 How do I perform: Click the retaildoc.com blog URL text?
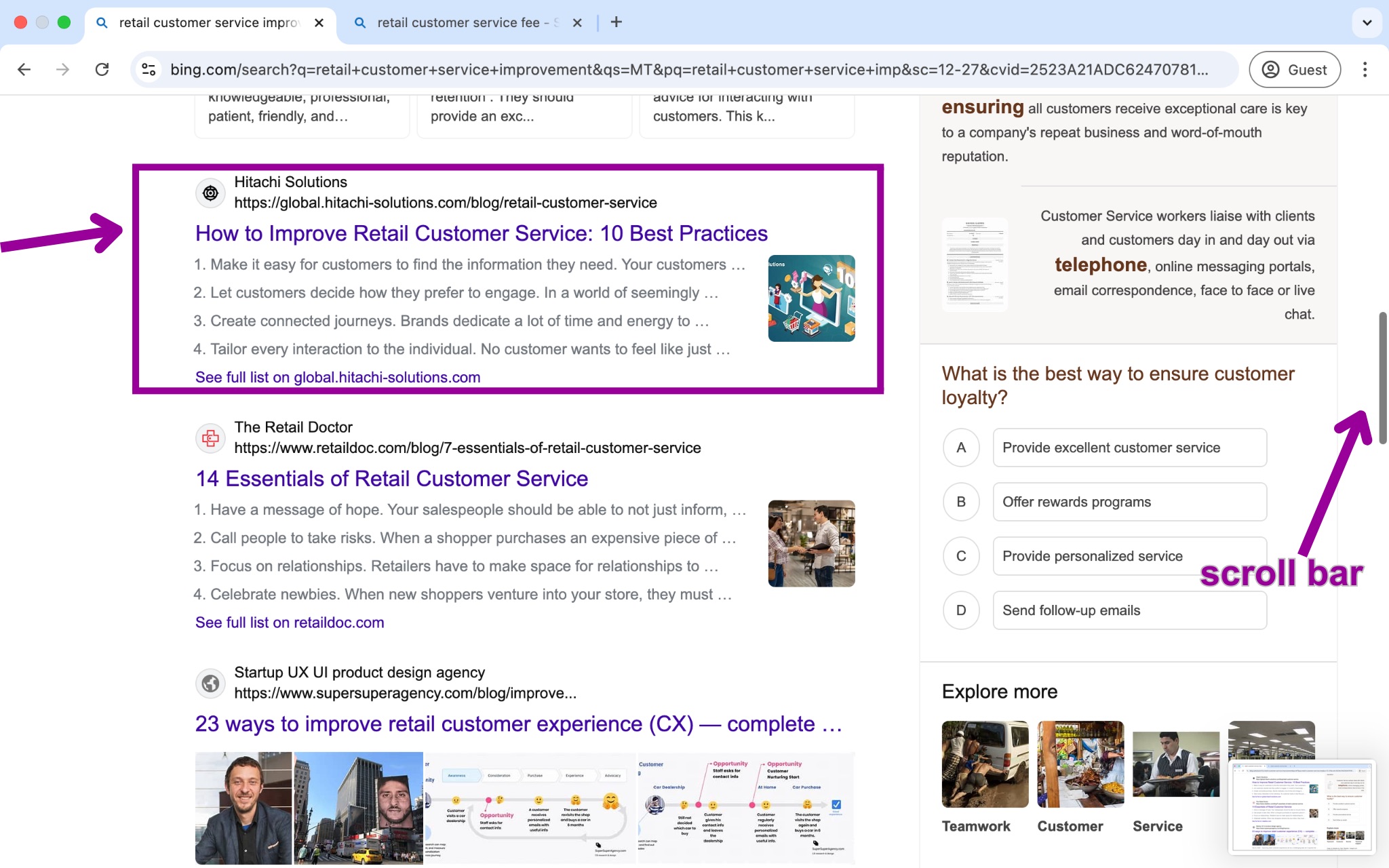467,448
